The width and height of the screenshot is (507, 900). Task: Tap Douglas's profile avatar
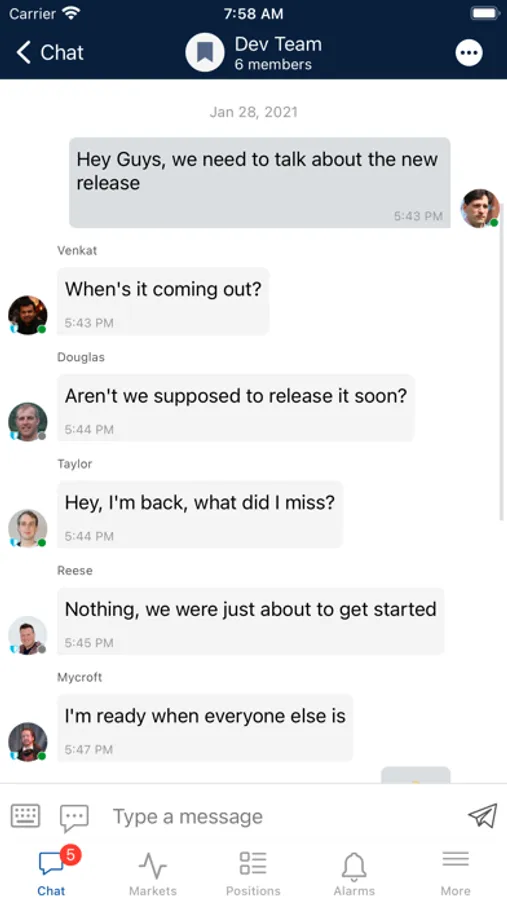pyautogui.click(x=28, y=422)
